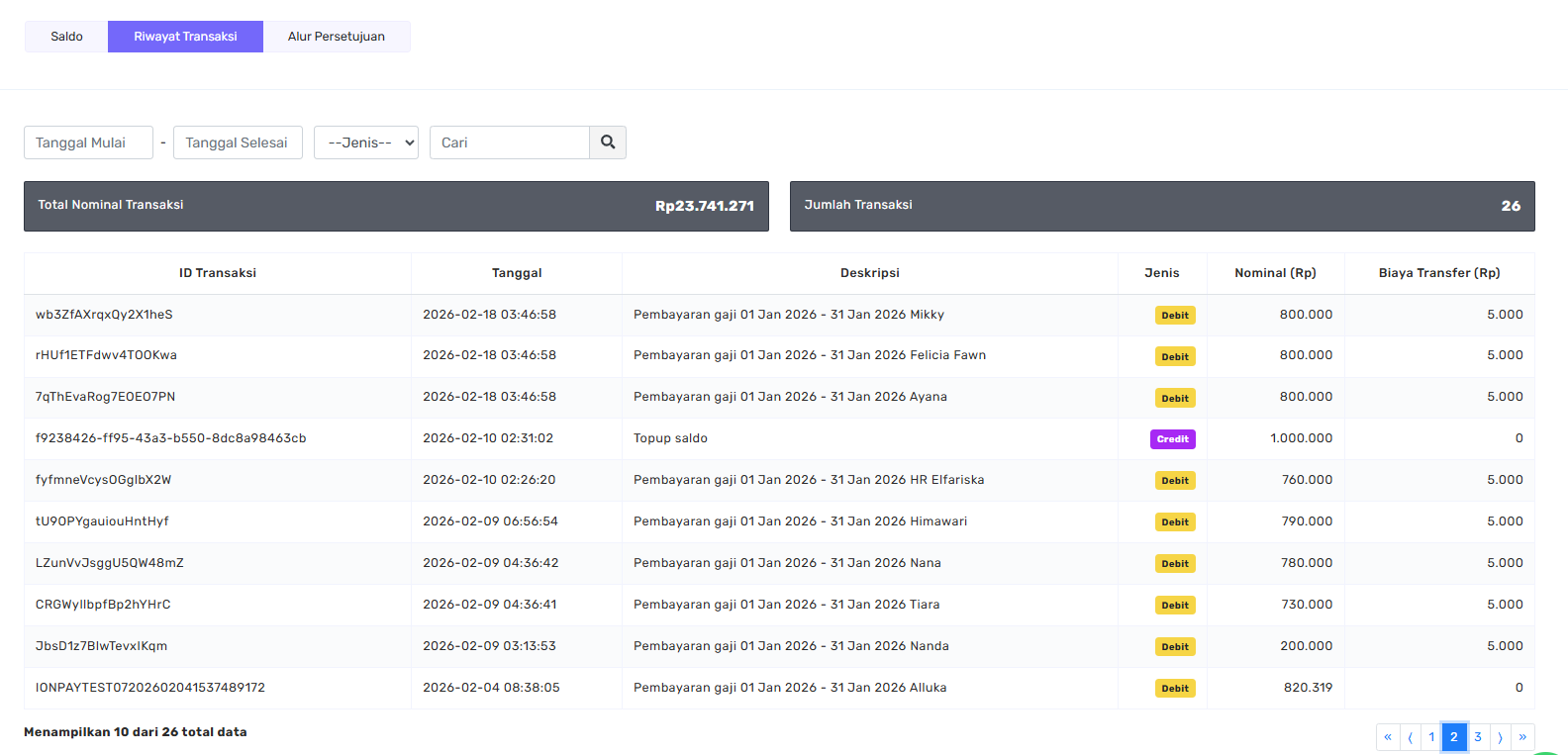Click the Debit badge on Mikky's row
Screen dimensions: 1568x755
tap(1175, 316)
